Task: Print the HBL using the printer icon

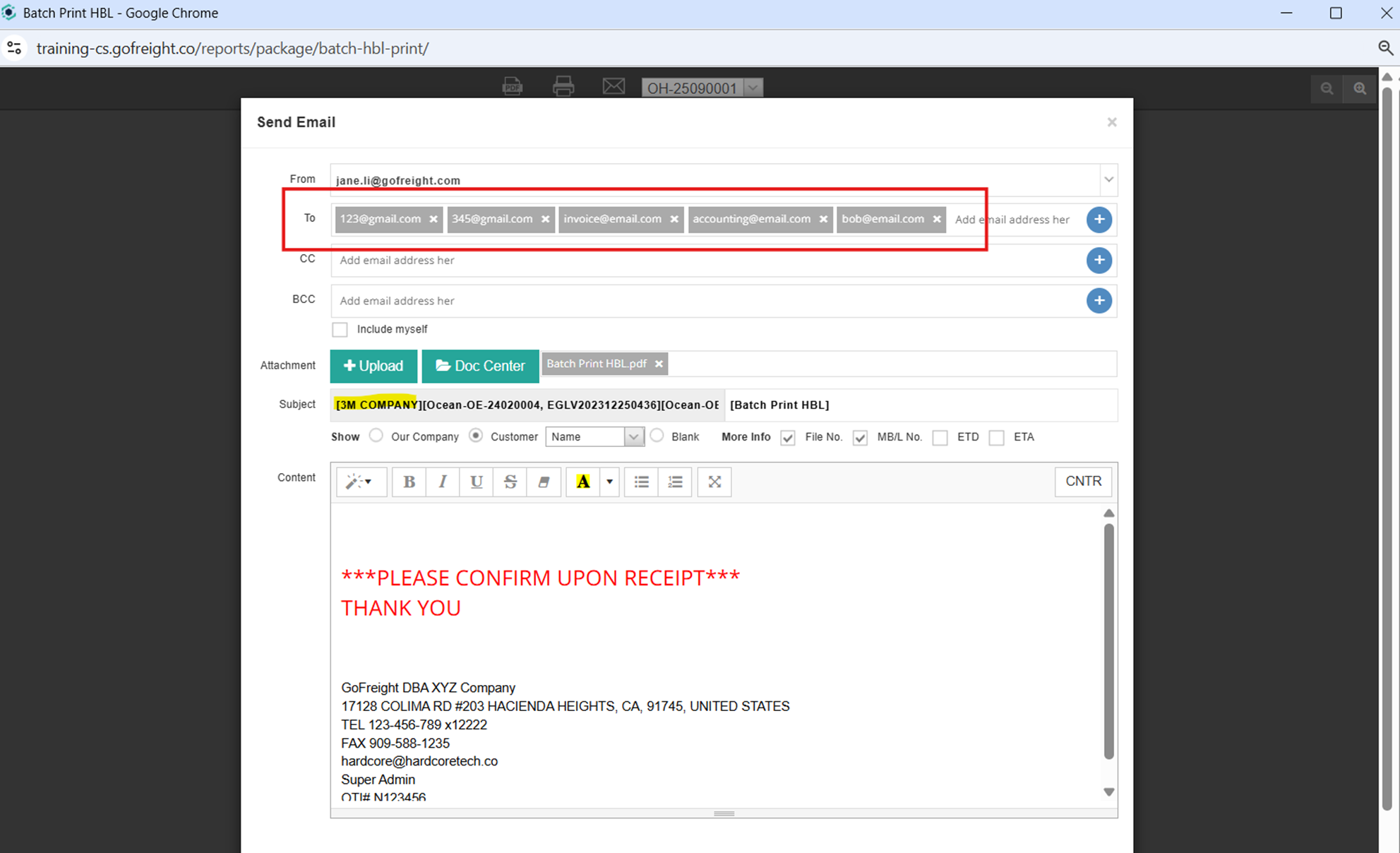Action: (563, 86)
